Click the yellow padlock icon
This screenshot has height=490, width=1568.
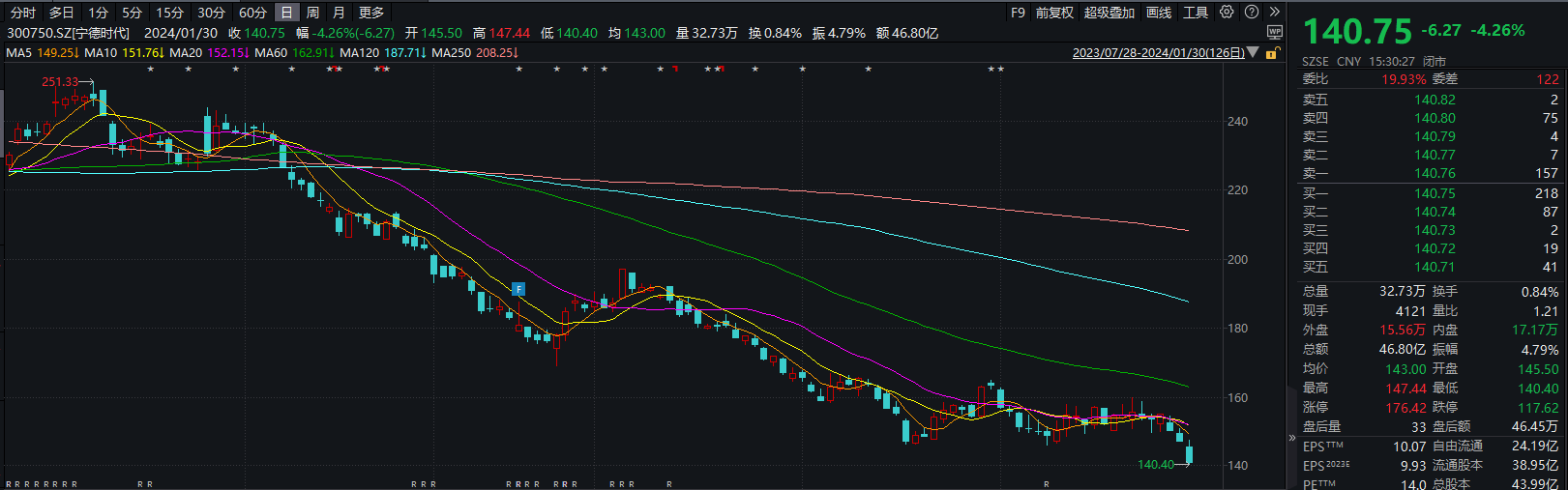coord(1274,53)
